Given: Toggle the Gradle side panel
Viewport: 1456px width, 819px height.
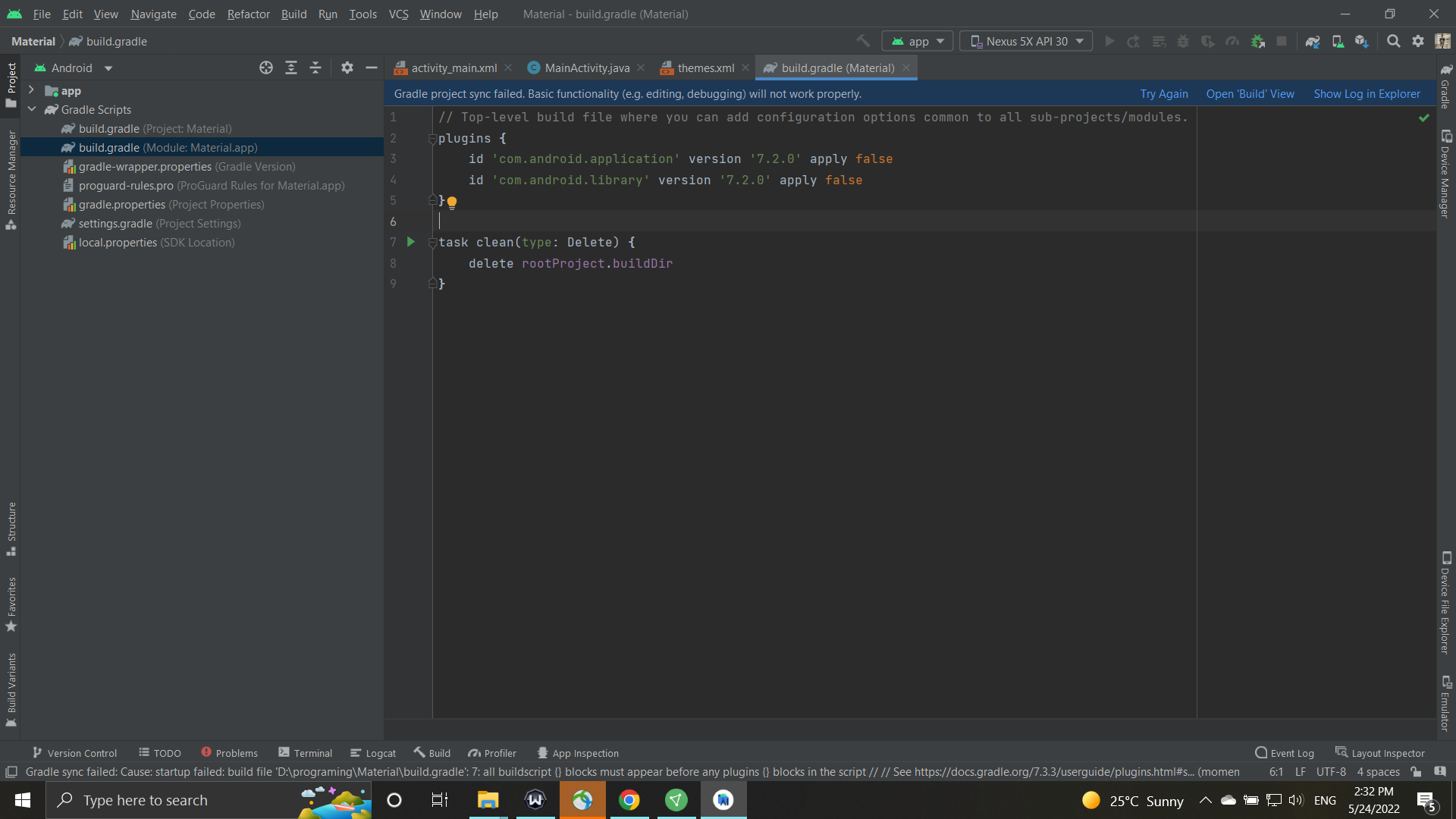Looking at the screenshot, I should [x=1446, y=86].
